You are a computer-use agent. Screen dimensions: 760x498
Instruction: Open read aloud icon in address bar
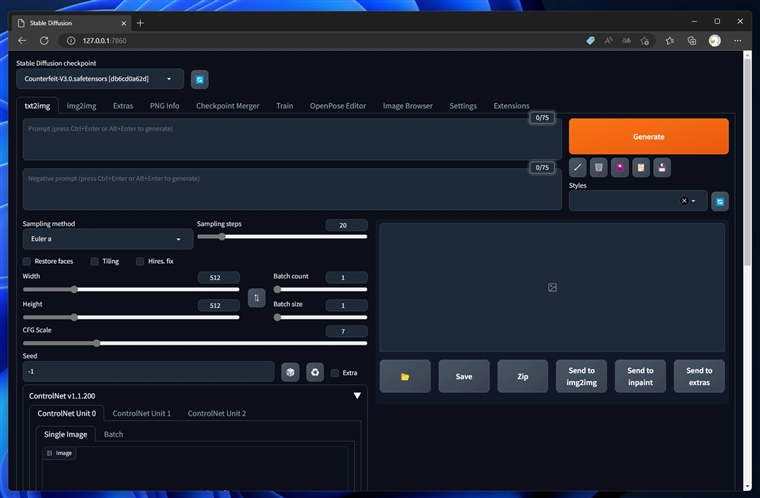[608, 41]
